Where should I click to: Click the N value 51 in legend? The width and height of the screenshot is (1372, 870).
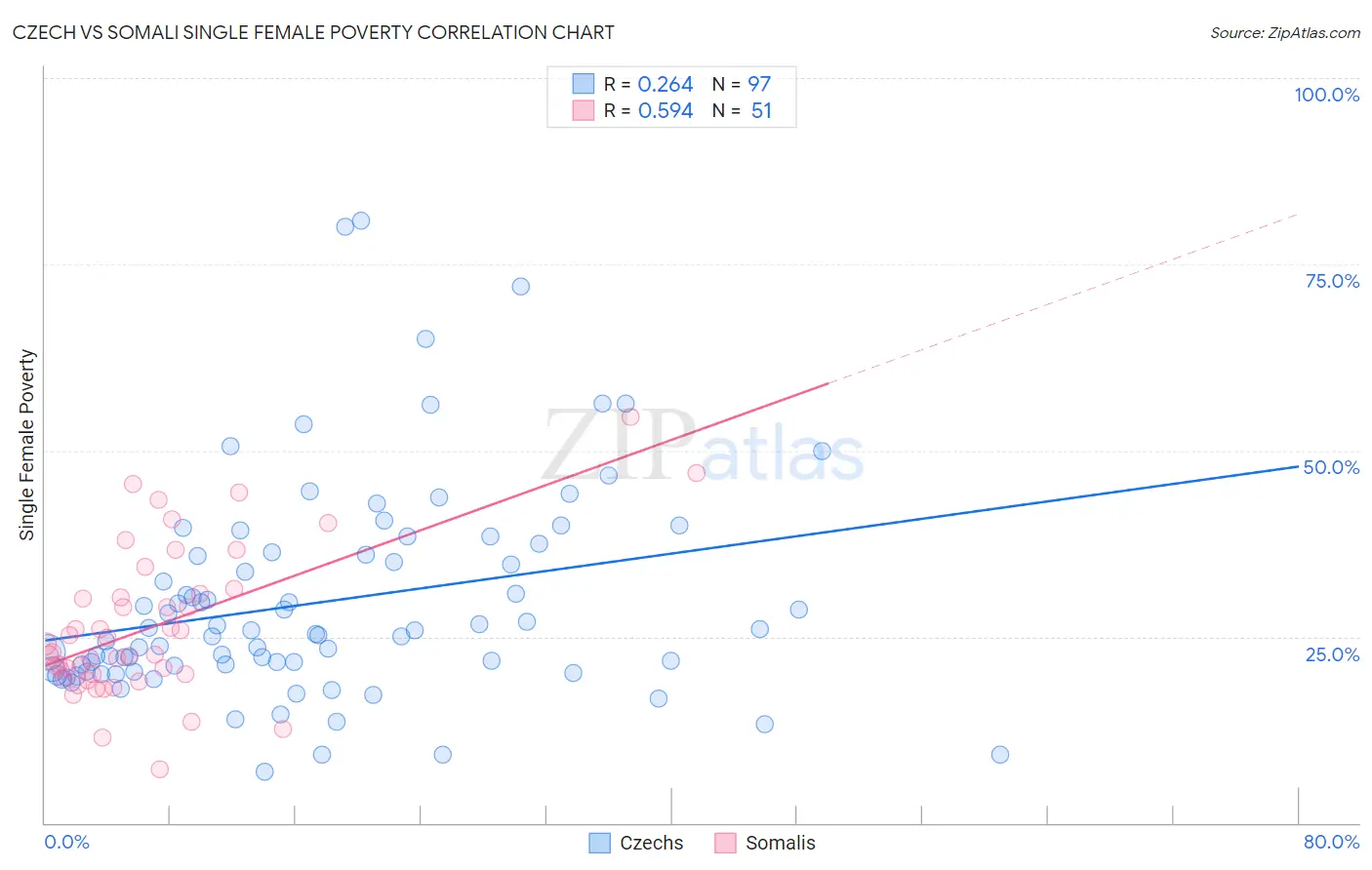761,110
